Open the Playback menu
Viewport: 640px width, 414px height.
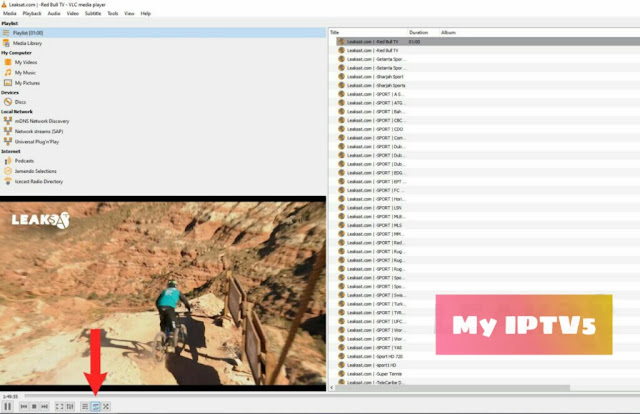[x=32, y=13]
